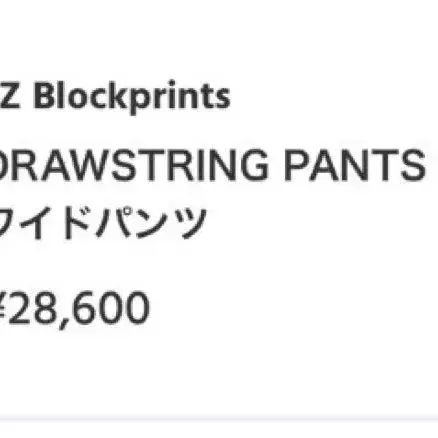Click the digits 28 in the price
The image size is (438, 438).
click(33, 308)
